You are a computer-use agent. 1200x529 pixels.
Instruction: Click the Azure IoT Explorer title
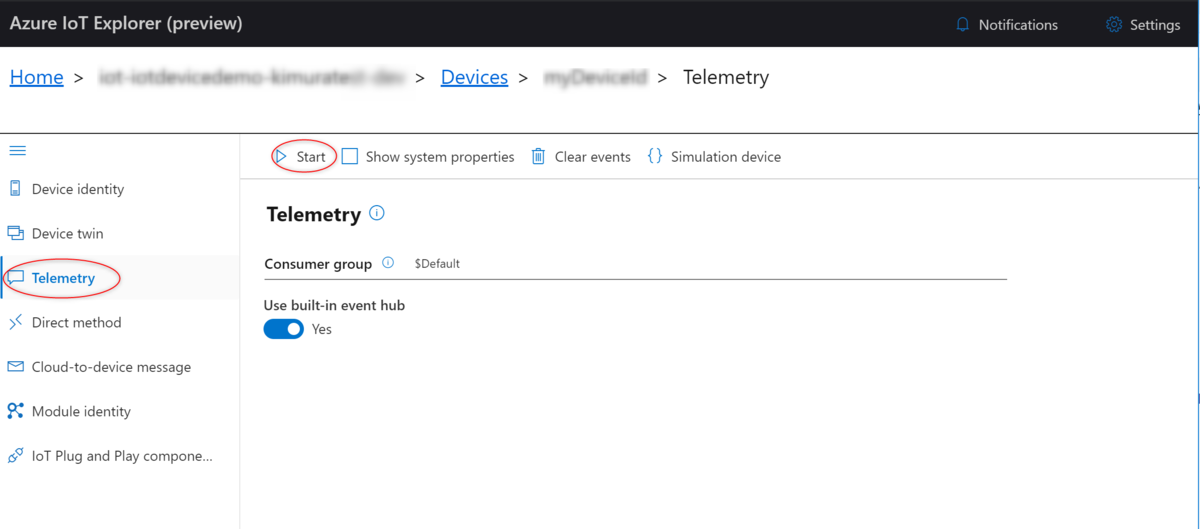[x=126, y=23]
